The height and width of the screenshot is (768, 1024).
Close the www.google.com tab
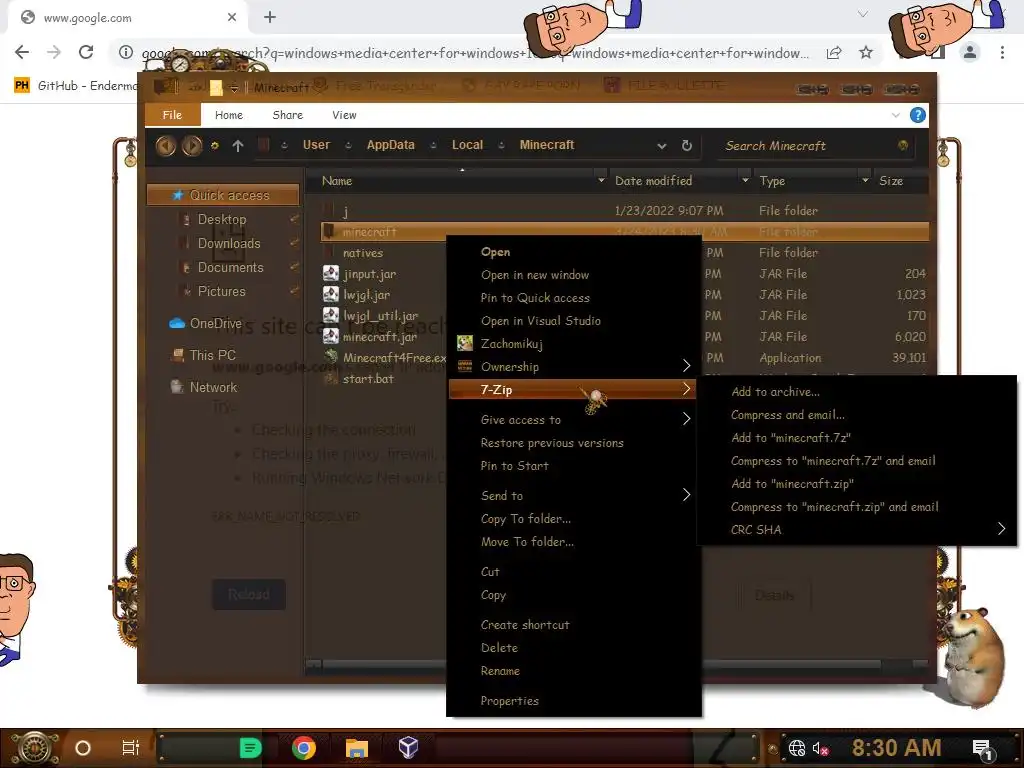coord(232,17)
